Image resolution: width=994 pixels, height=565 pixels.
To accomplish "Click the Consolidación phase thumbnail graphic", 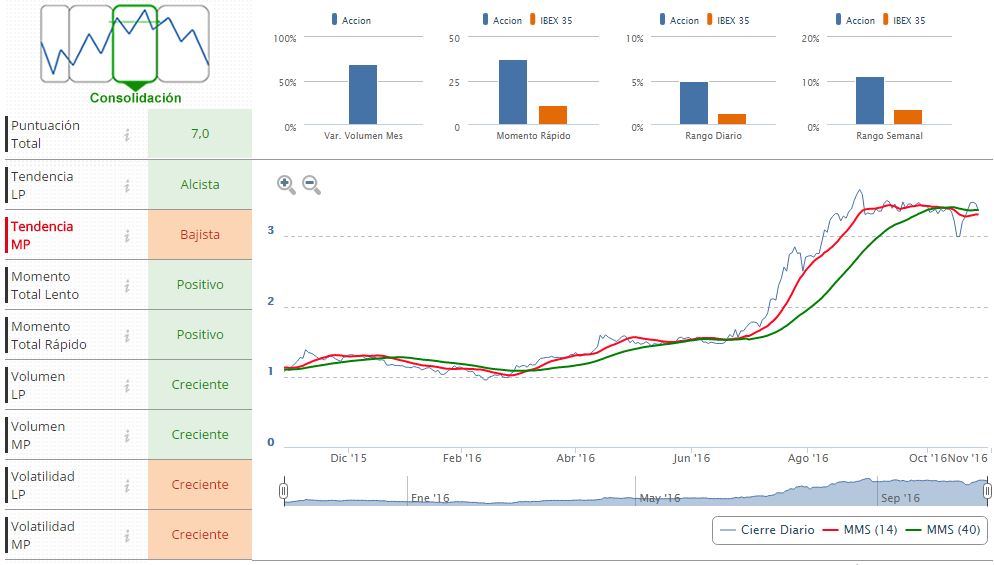I will click(125, 44).
